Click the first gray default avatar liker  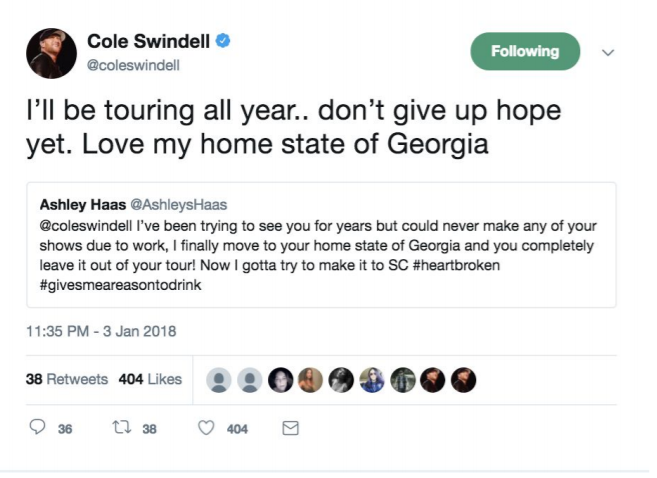pyautogui.click(x=219, y=380)
